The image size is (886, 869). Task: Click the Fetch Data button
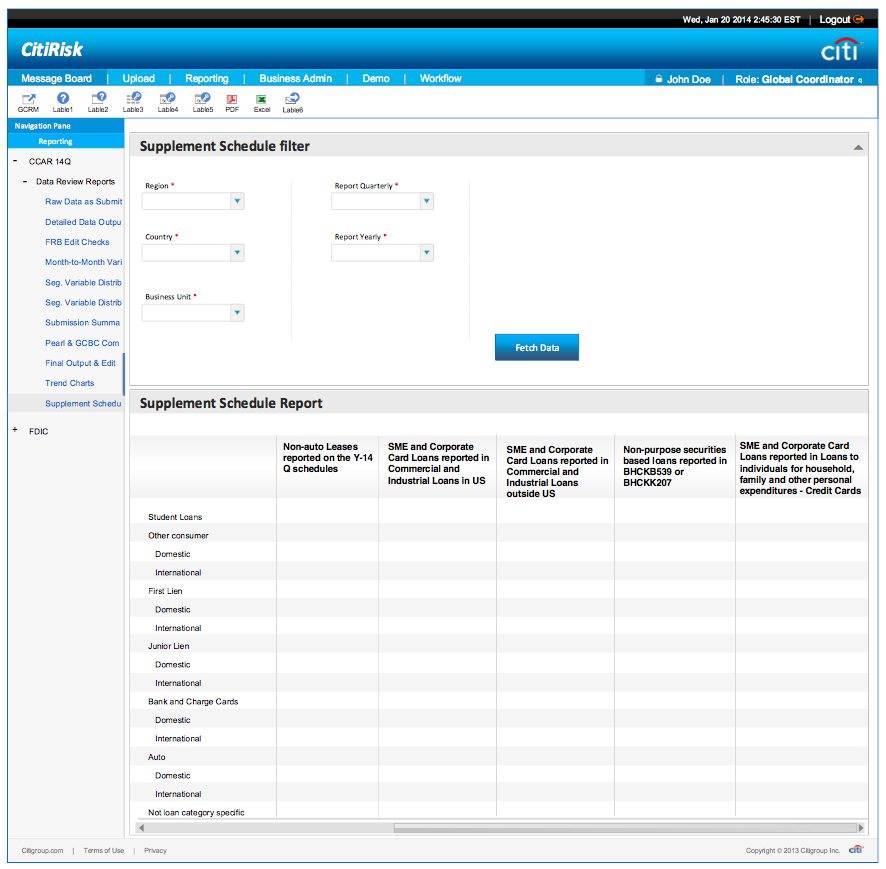pos(537,347)
